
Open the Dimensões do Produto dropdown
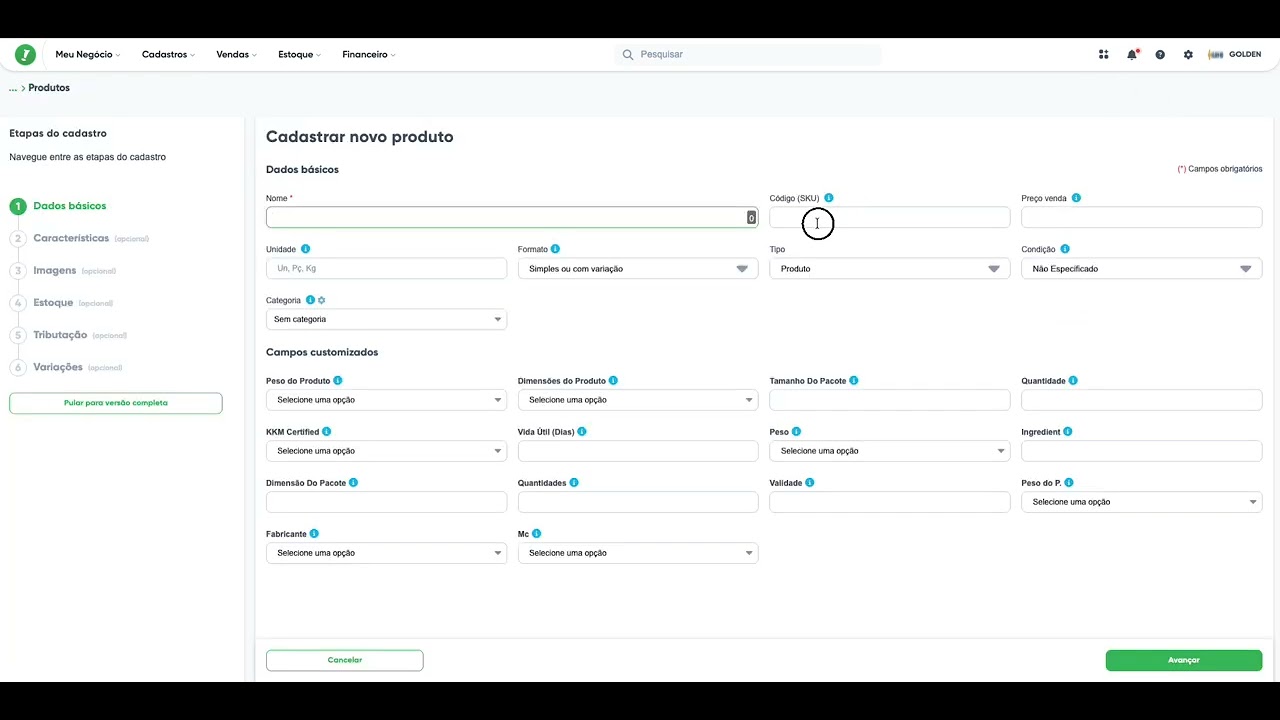[x=638, y=400]
